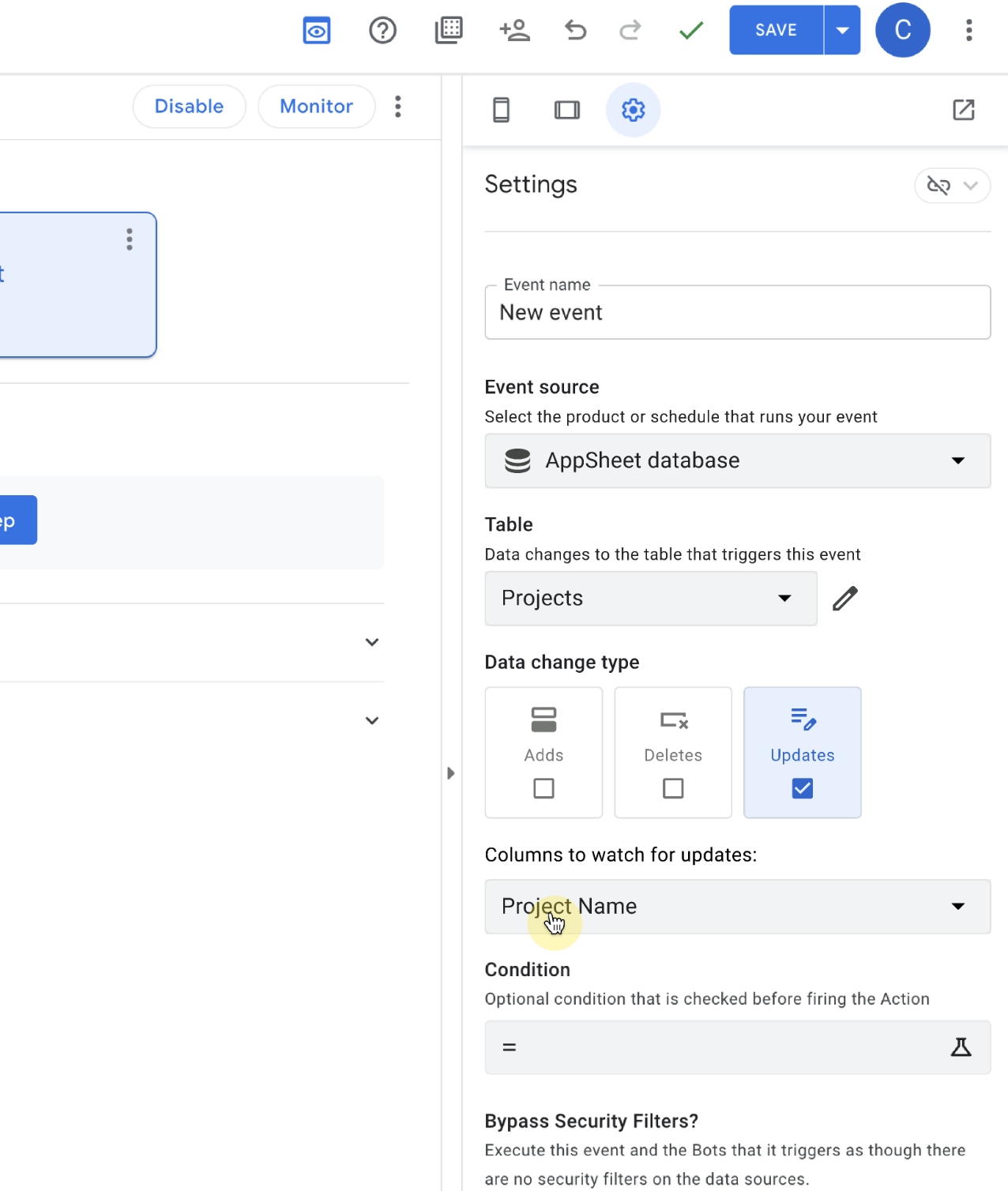Click the pencil icon to edit table

844,599
